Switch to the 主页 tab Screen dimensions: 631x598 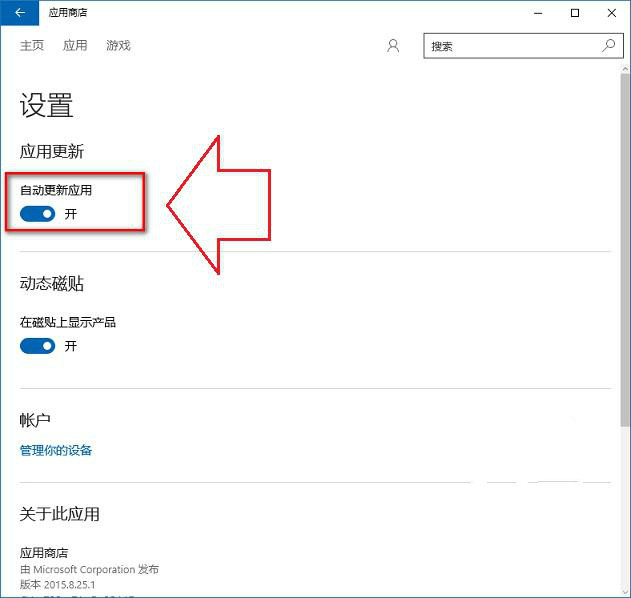(x=32, y=46)
